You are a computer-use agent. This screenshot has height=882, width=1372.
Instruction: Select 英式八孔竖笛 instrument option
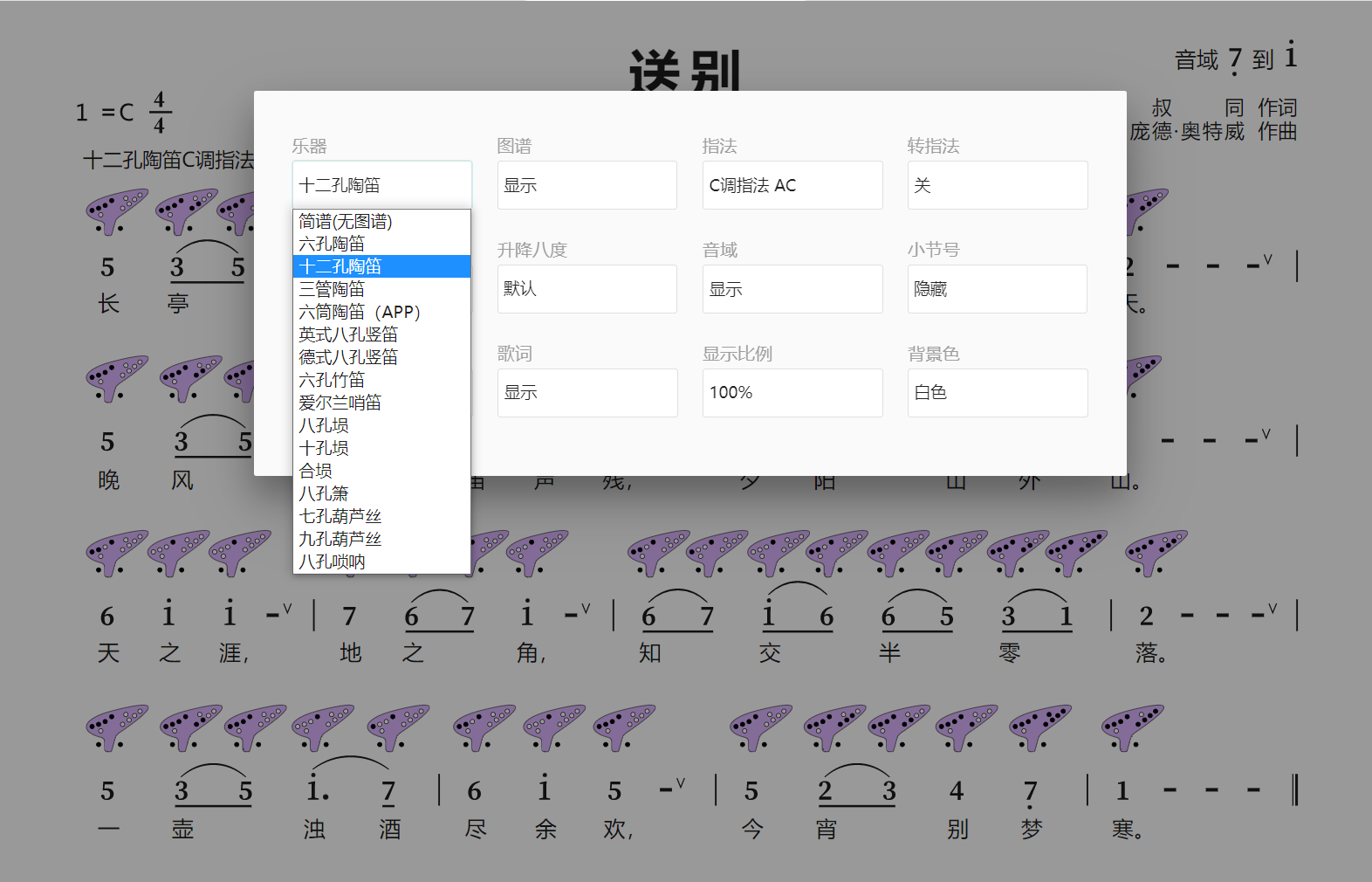click(x=381, y=334)
